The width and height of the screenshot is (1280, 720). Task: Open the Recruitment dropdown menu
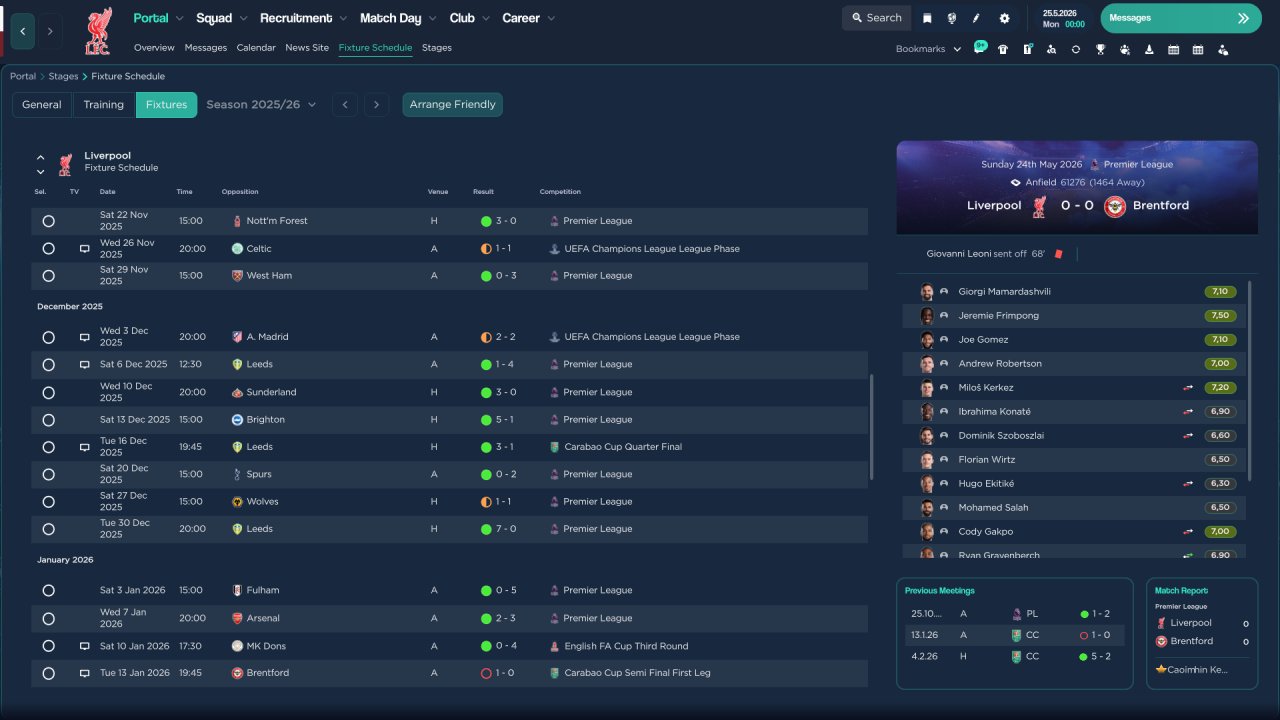304,18
